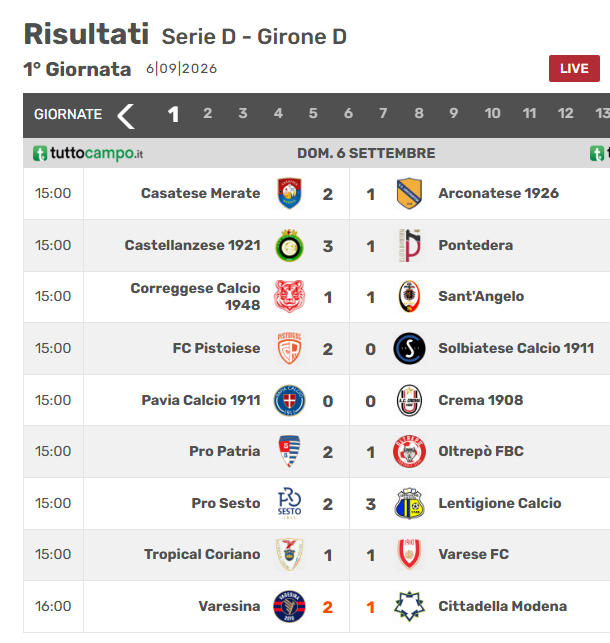This screenshot has width=610, height=643.
Task: Open the Pontedera team link
Action: tap(476, 245)
